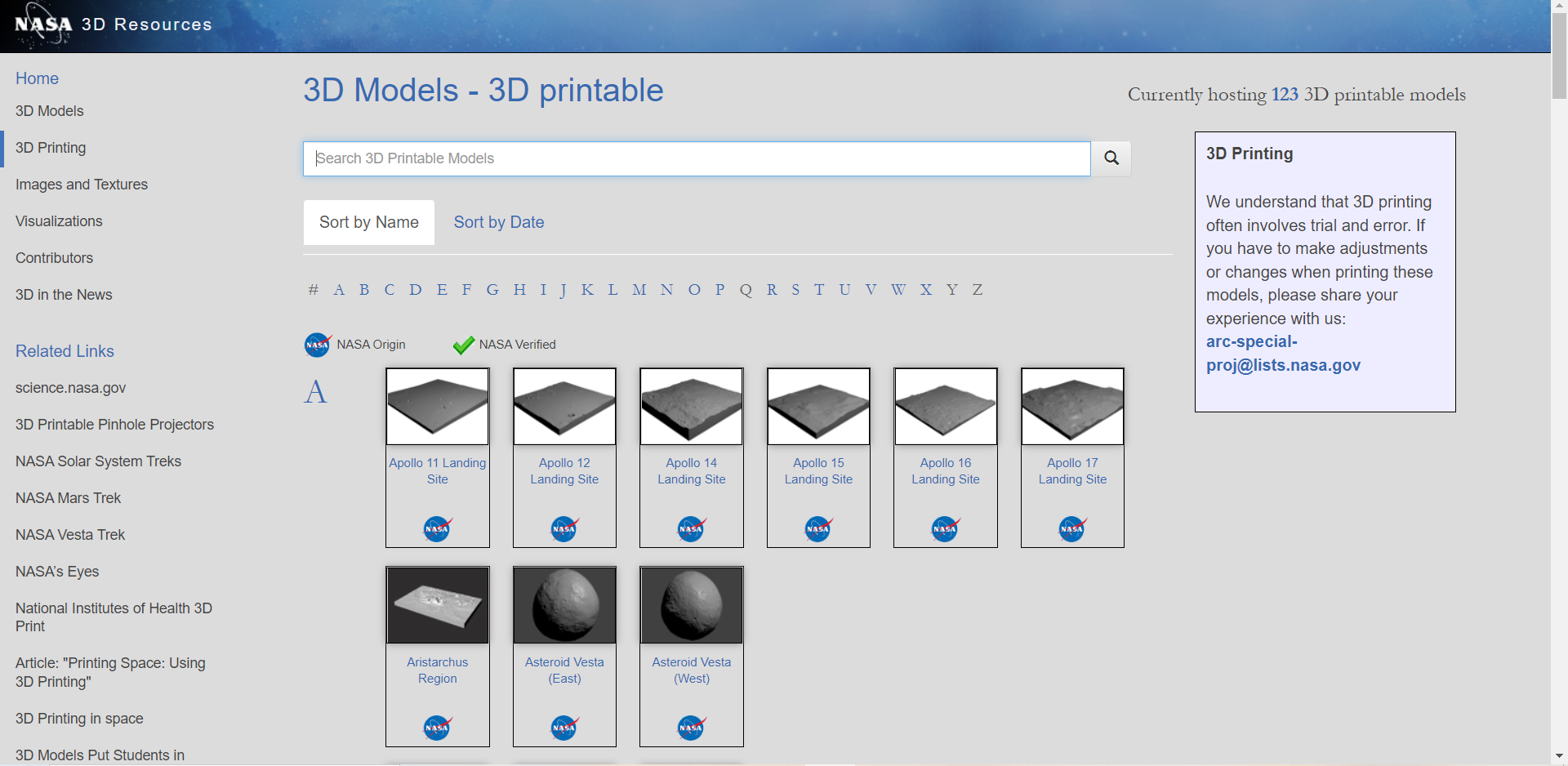The width and height of the screenshot is (1568, 766).
Task: Jump to letter M in alphabet index
Action: pos(639,290)
